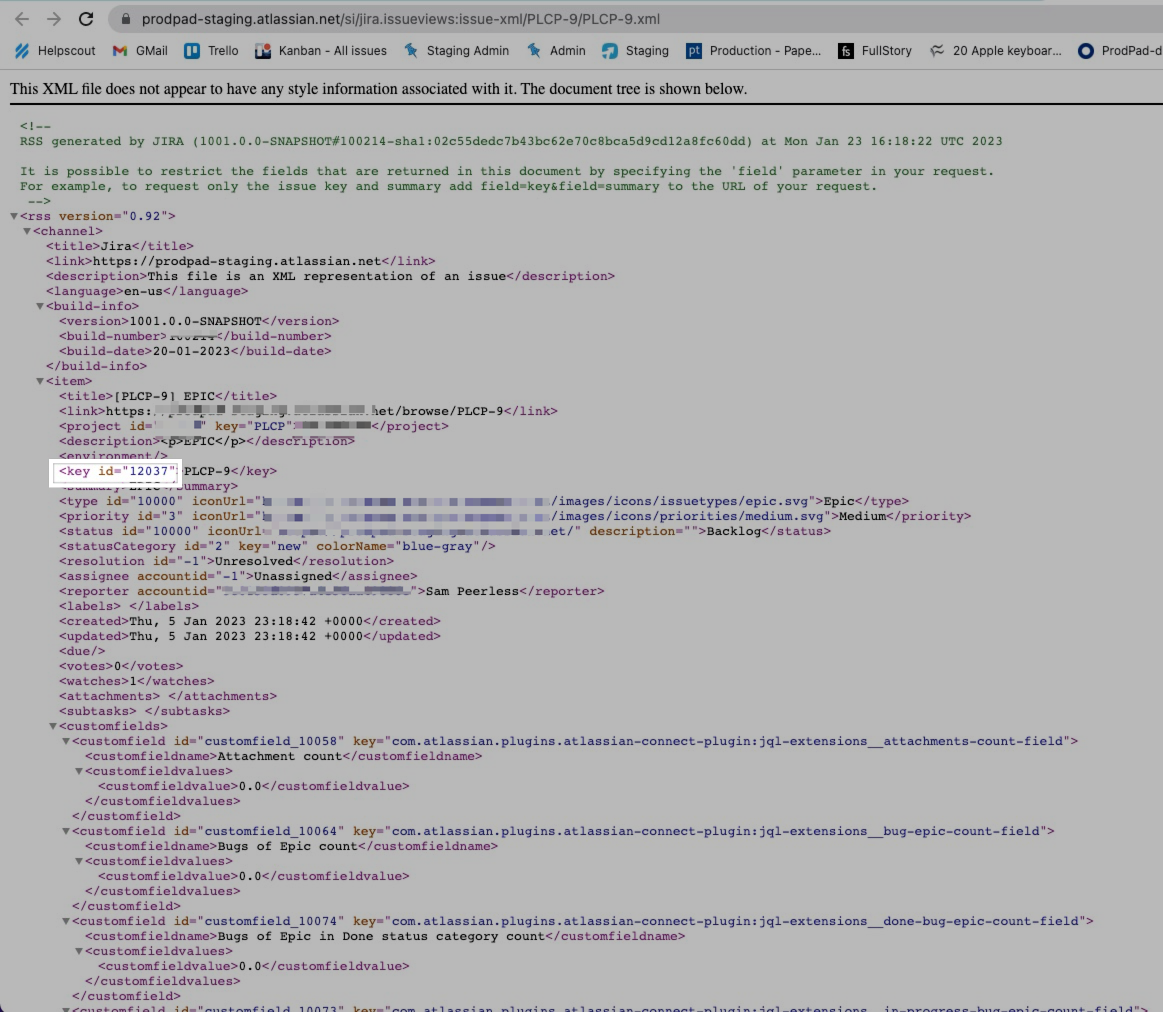The width and height of the screenshot is (1163, 1012).
Task: Click the key id="12037" text
Action: (x=116, y=471)
